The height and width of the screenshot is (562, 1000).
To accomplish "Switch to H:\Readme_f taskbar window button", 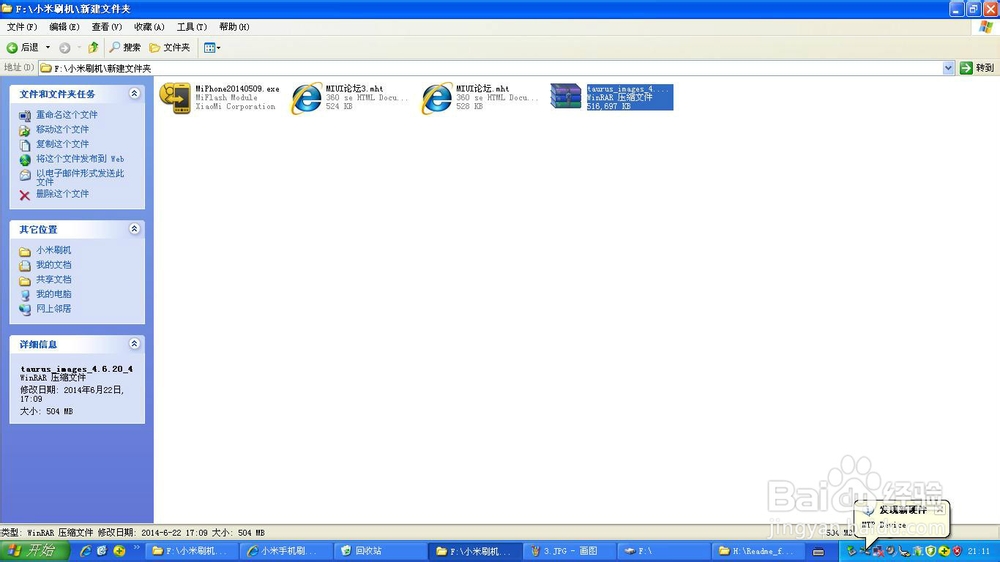I will point(756,551).
